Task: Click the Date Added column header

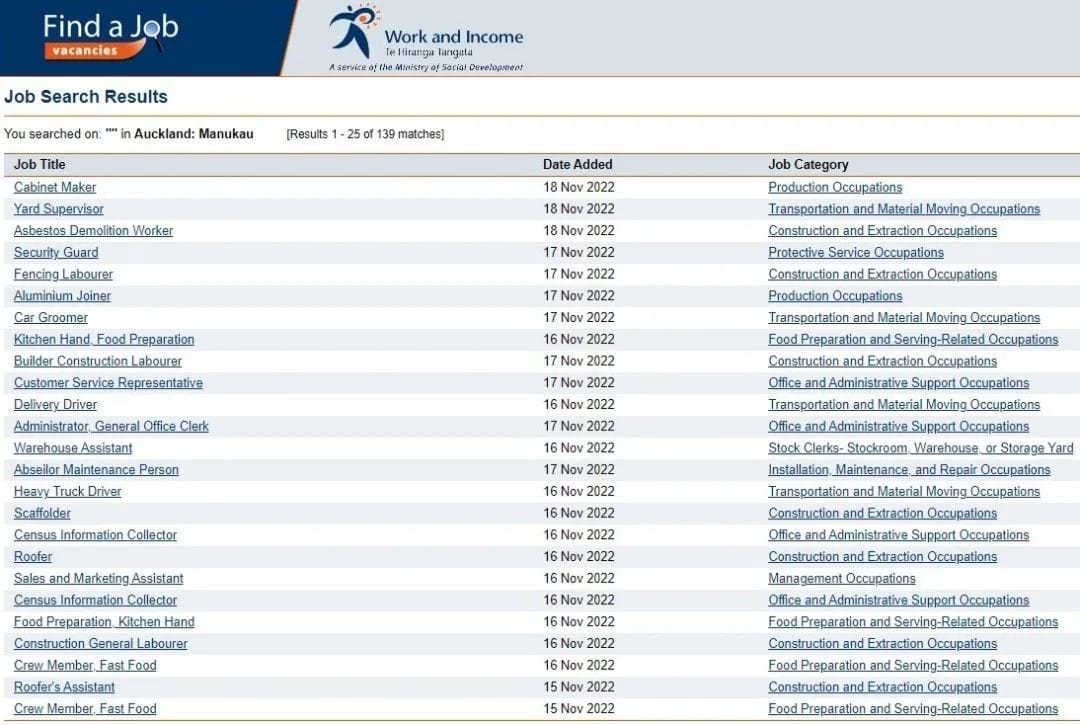Action: point(577,165)
